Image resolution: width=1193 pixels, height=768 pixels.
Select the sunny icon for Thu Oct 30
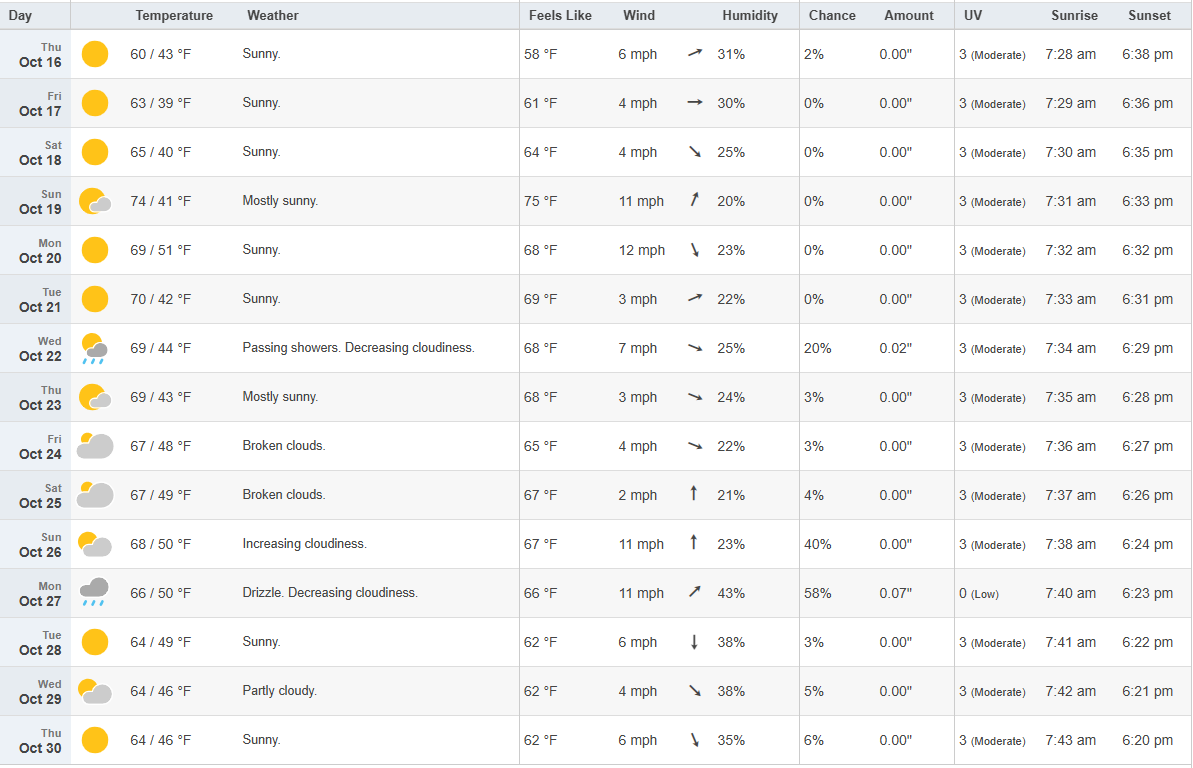(95, 740)
